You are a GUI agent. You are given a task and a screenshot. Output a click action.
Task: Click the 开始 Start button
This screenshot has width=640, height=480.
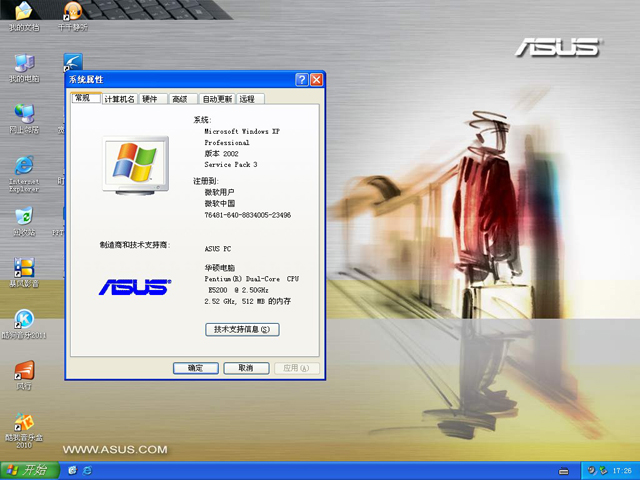click(x=29, y=470)
